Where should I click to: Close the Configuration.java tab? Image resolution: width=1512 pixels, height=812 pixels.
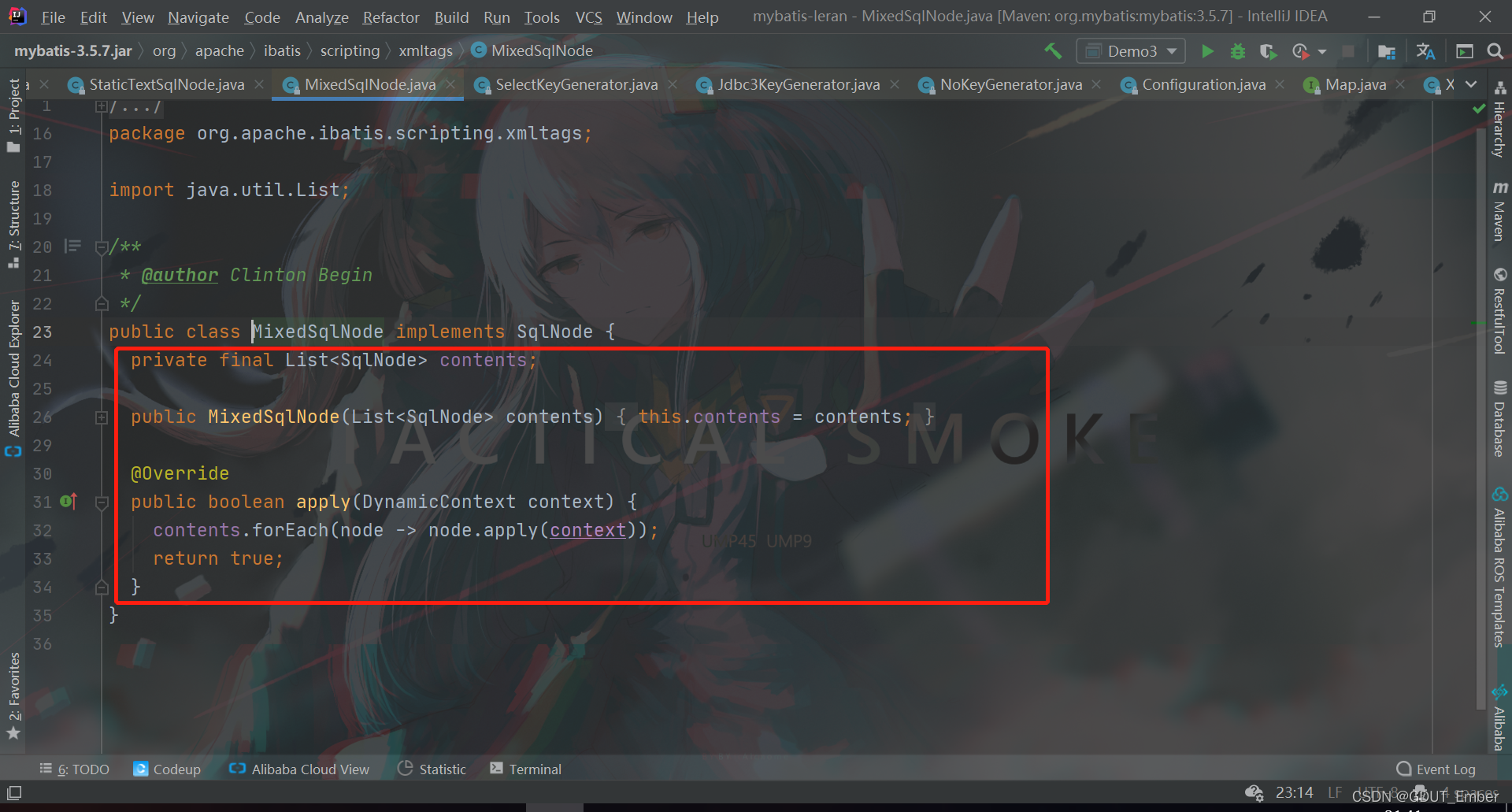point(1280,84)
